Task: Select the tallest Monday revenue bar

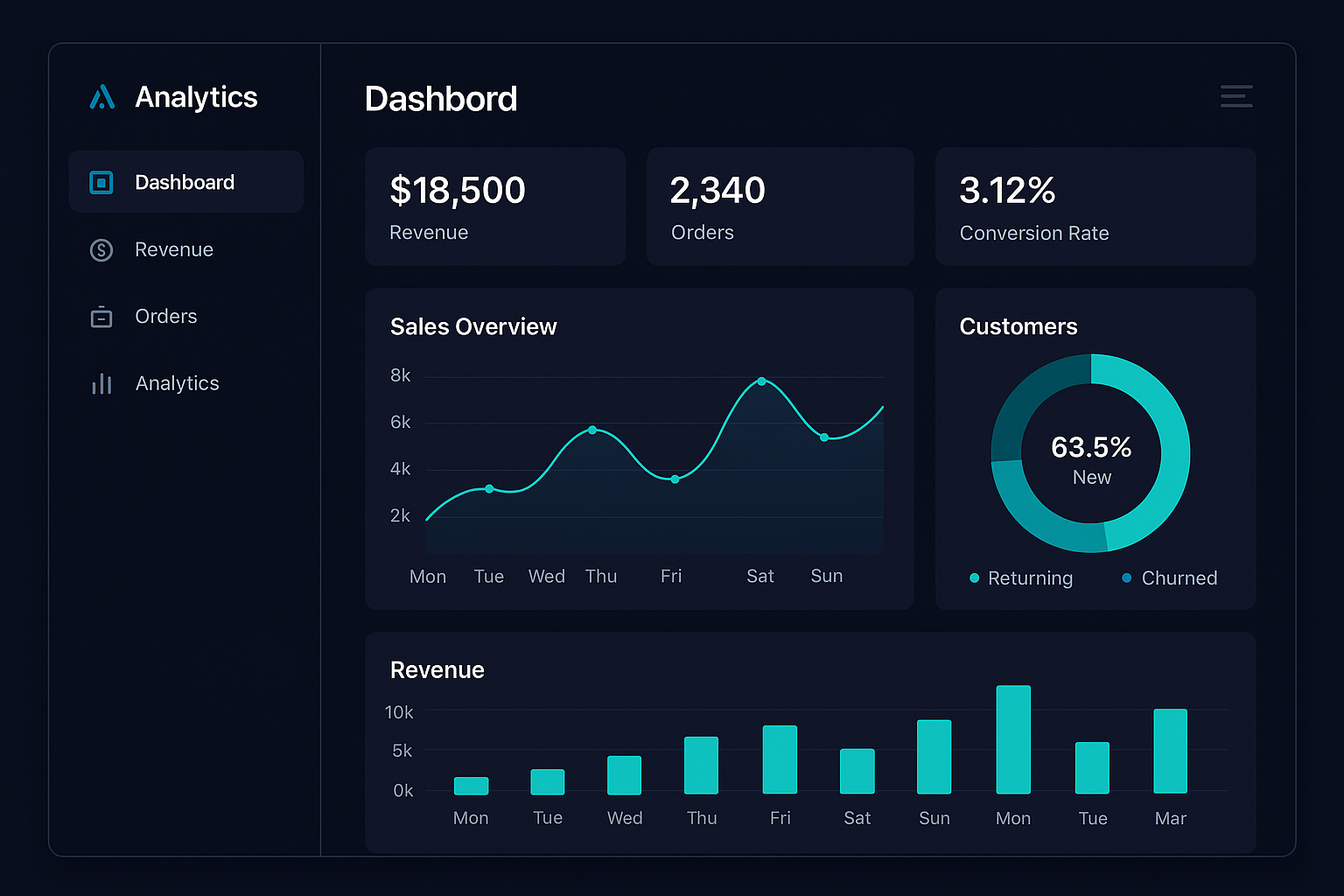Action: (x=1012, y=739)
